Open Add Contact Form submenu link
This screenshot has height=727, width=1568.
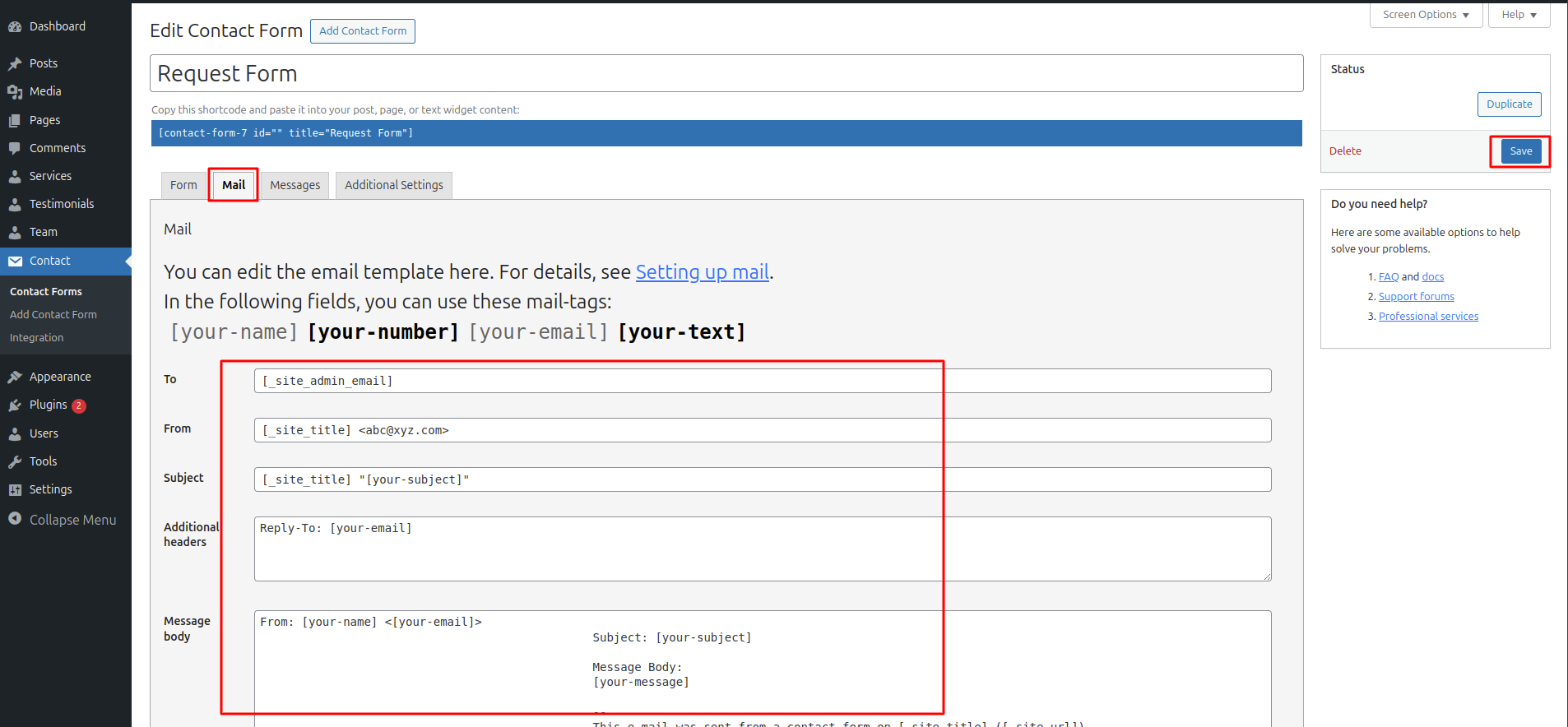click(53, 315)
